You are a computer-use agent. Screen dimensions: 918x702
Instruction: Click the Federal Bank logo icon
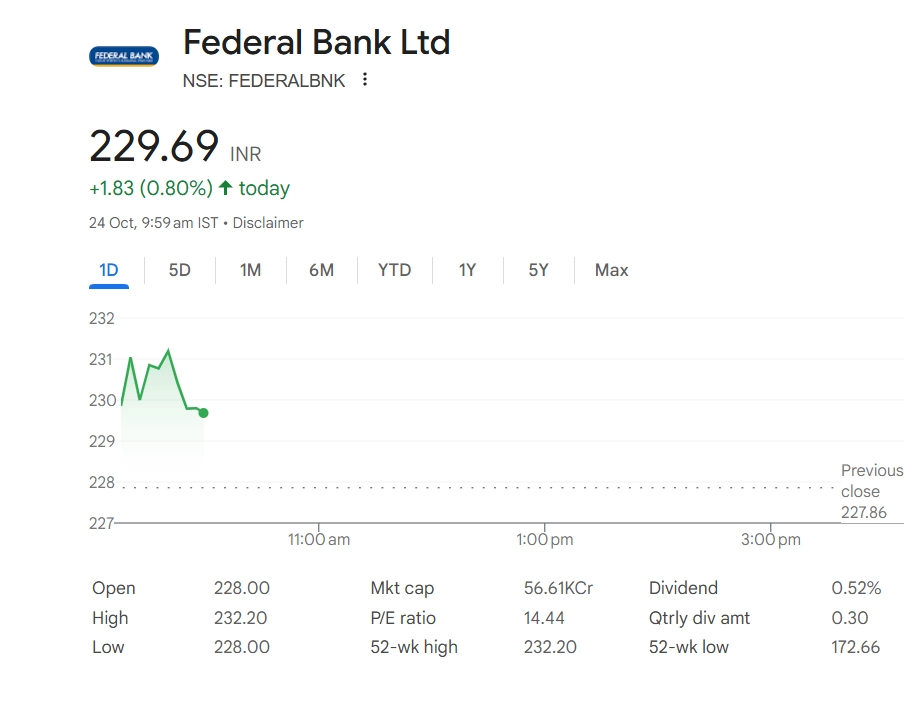coord(124,57)
